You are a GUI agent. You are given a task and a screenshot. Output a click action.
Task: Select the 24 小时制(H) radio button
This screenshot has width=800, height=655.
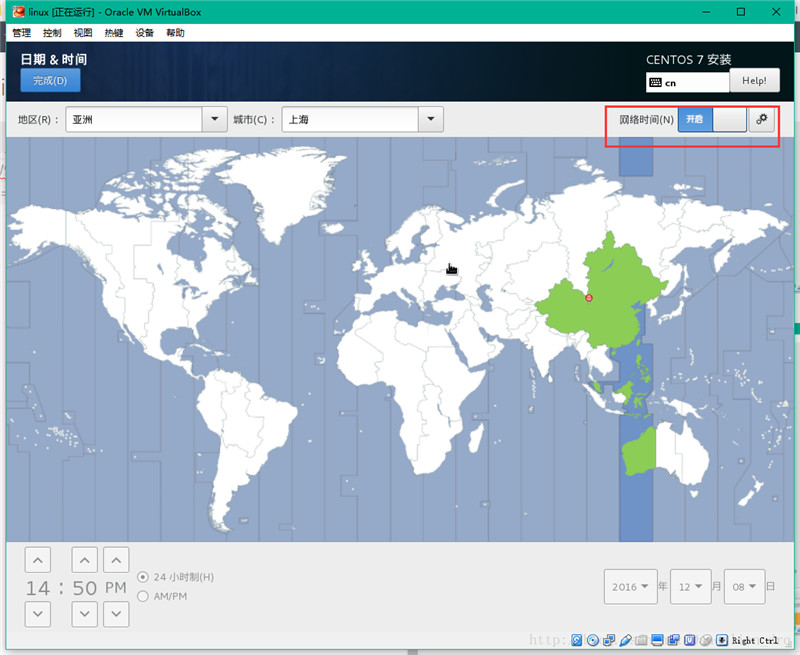click(x=143, y=577)
